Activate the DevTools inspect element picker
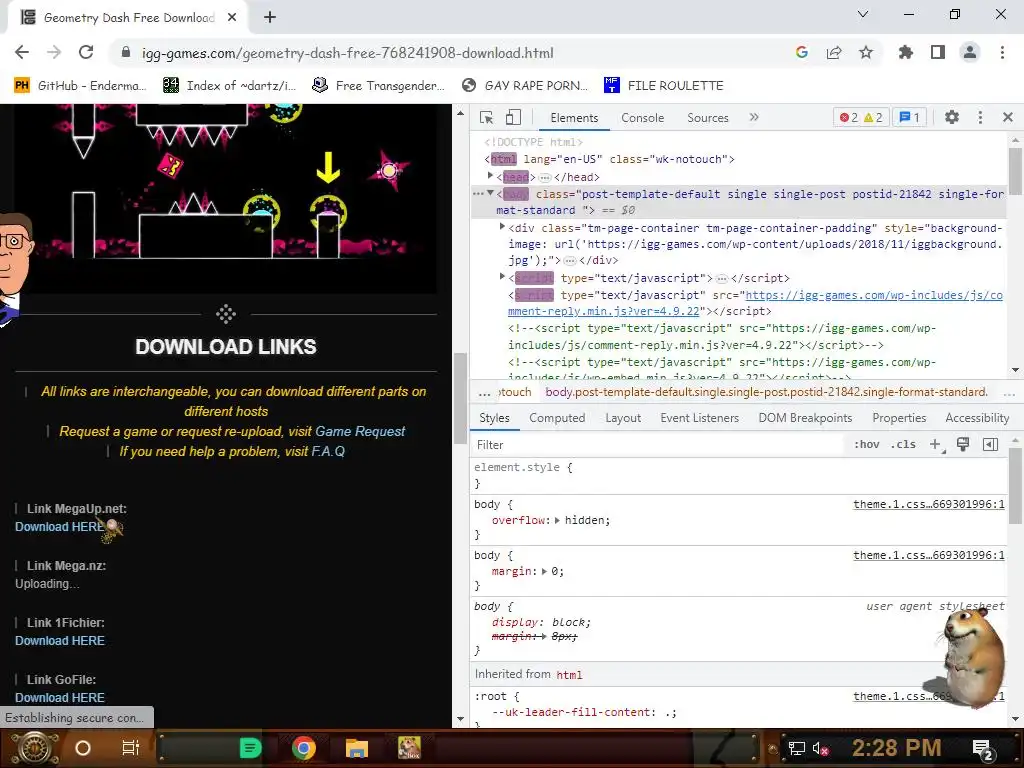 pyautogui.click(x=486, y=118)
